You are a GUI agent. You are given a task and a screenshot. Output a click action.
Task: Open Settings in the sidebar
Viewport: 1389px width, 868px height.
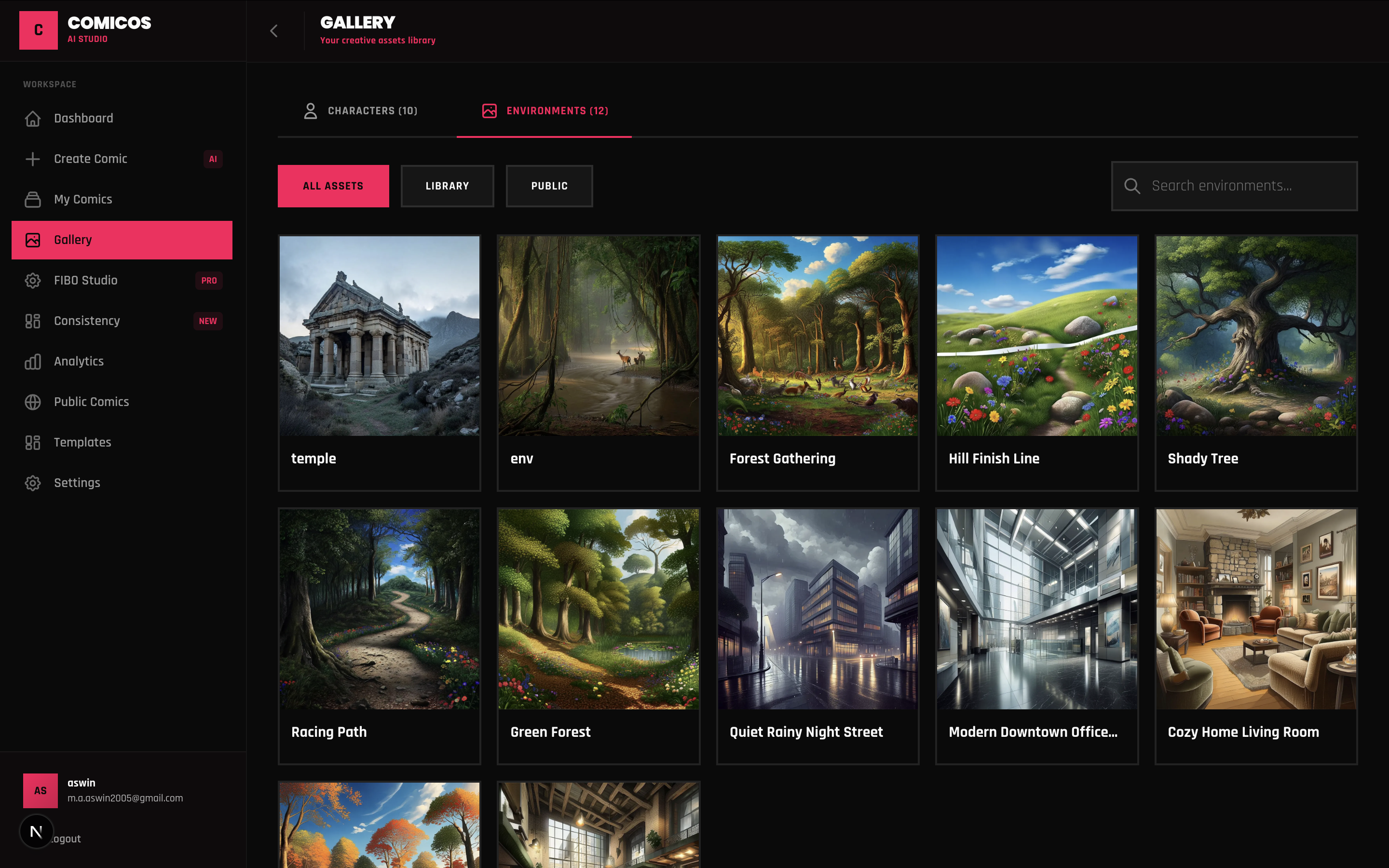pyautogui.click(x=77, y=483)
